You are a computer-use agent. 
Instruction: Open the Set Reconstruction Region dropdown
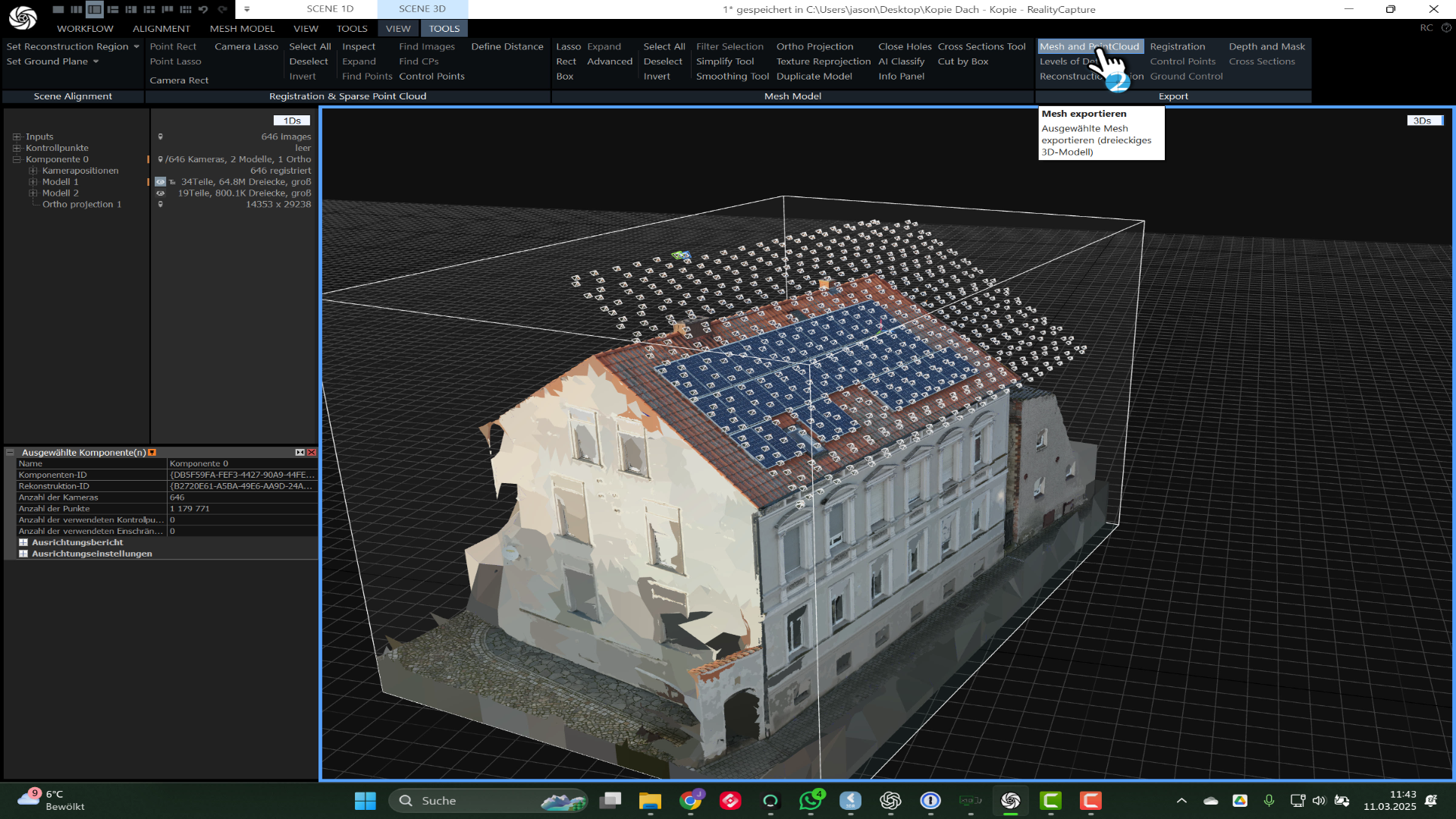pos(136,47)
